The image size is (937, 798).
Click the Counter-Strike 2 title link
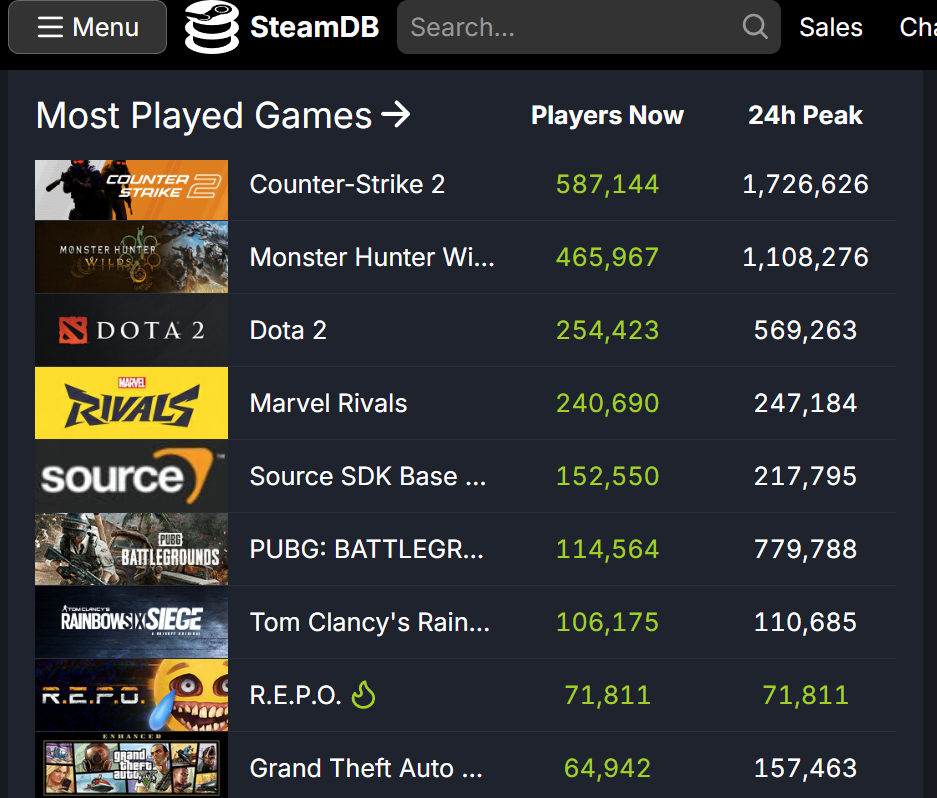pyautogui.click(x=347, y=184)
